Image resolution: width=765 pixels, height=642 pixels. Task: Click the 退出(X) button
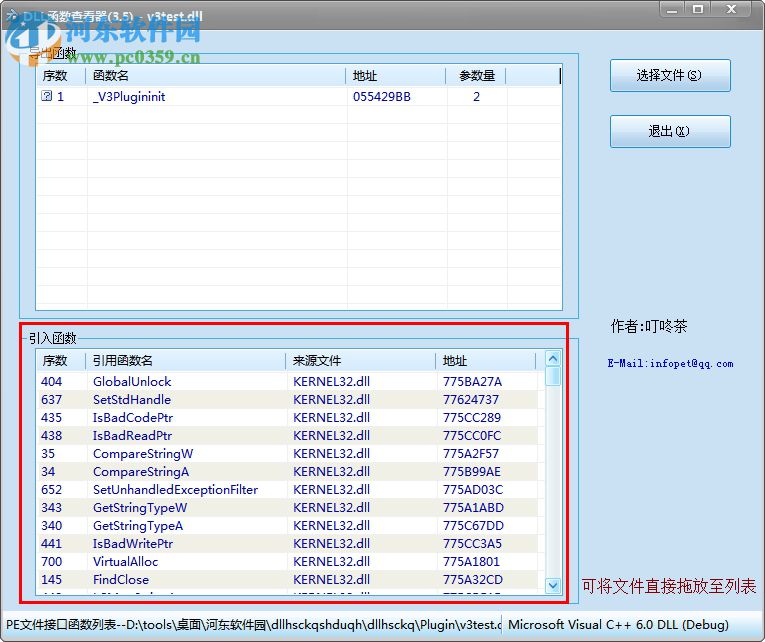click(x=670, y=131)
